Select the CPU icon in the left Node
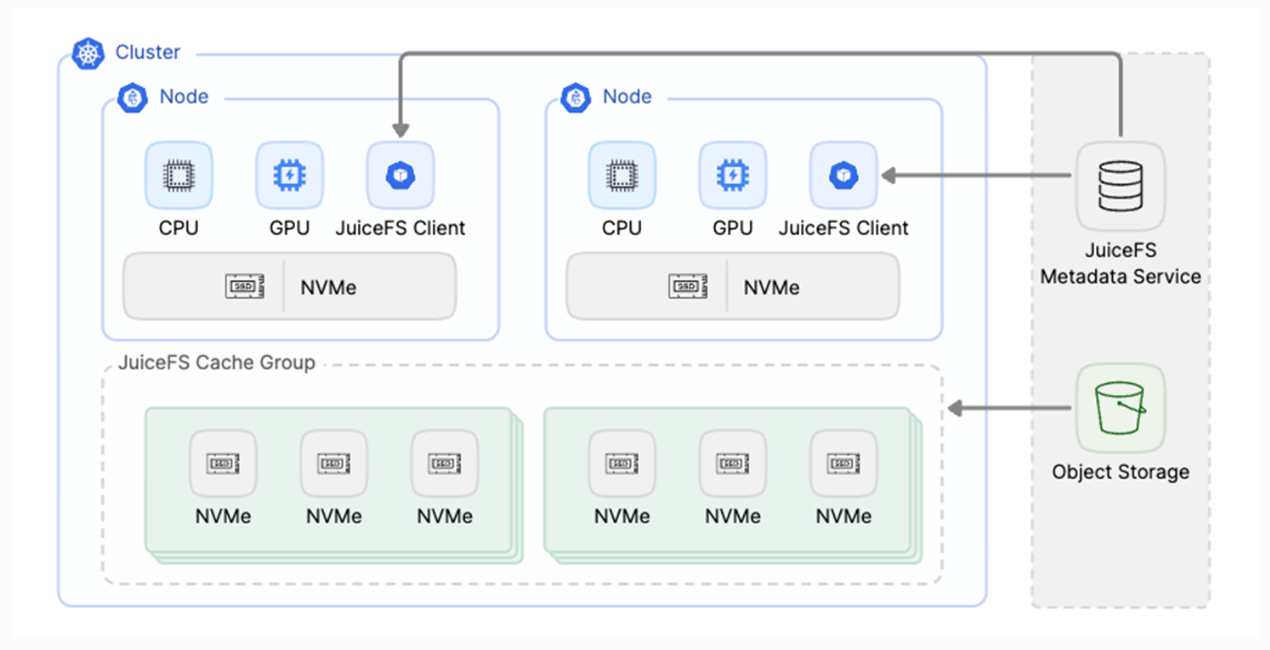 point(179,175)
